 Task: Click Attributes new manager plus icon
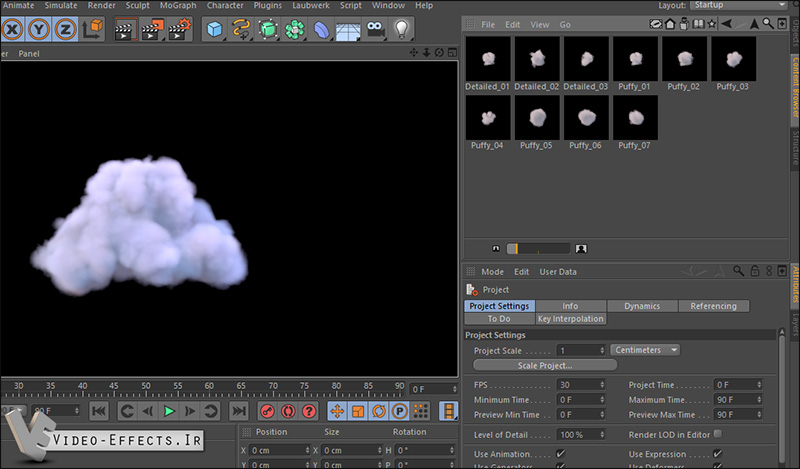pyautogui.click(x=782, y=271)
